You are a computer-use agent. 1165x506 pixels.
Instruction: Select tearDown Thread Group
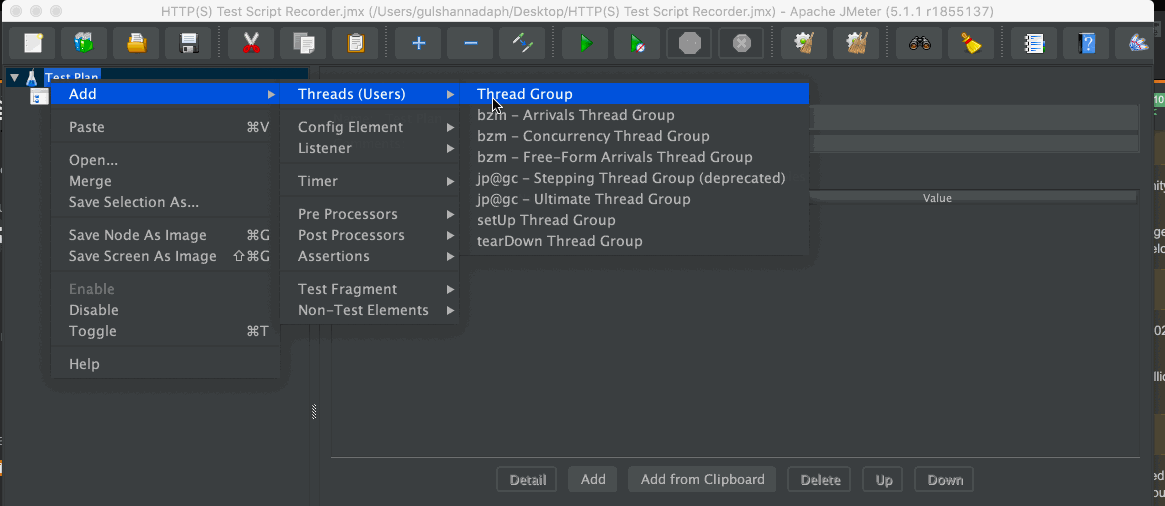(635, 241)
